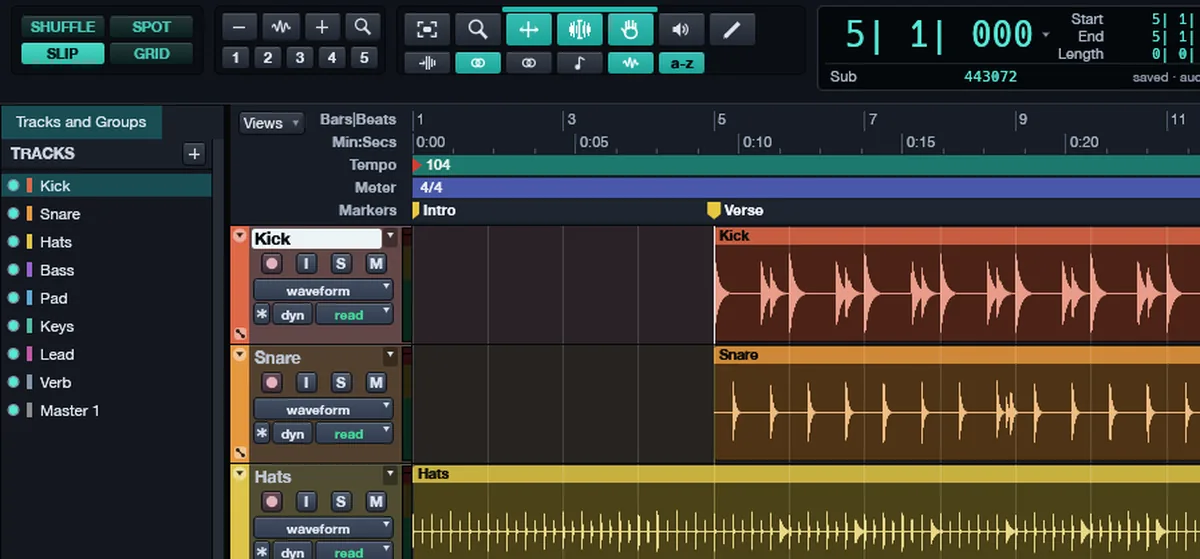Record-enable the Snare track
Image resolution: width=1200 pixels, height=559 pixels.
coord(271,383)
